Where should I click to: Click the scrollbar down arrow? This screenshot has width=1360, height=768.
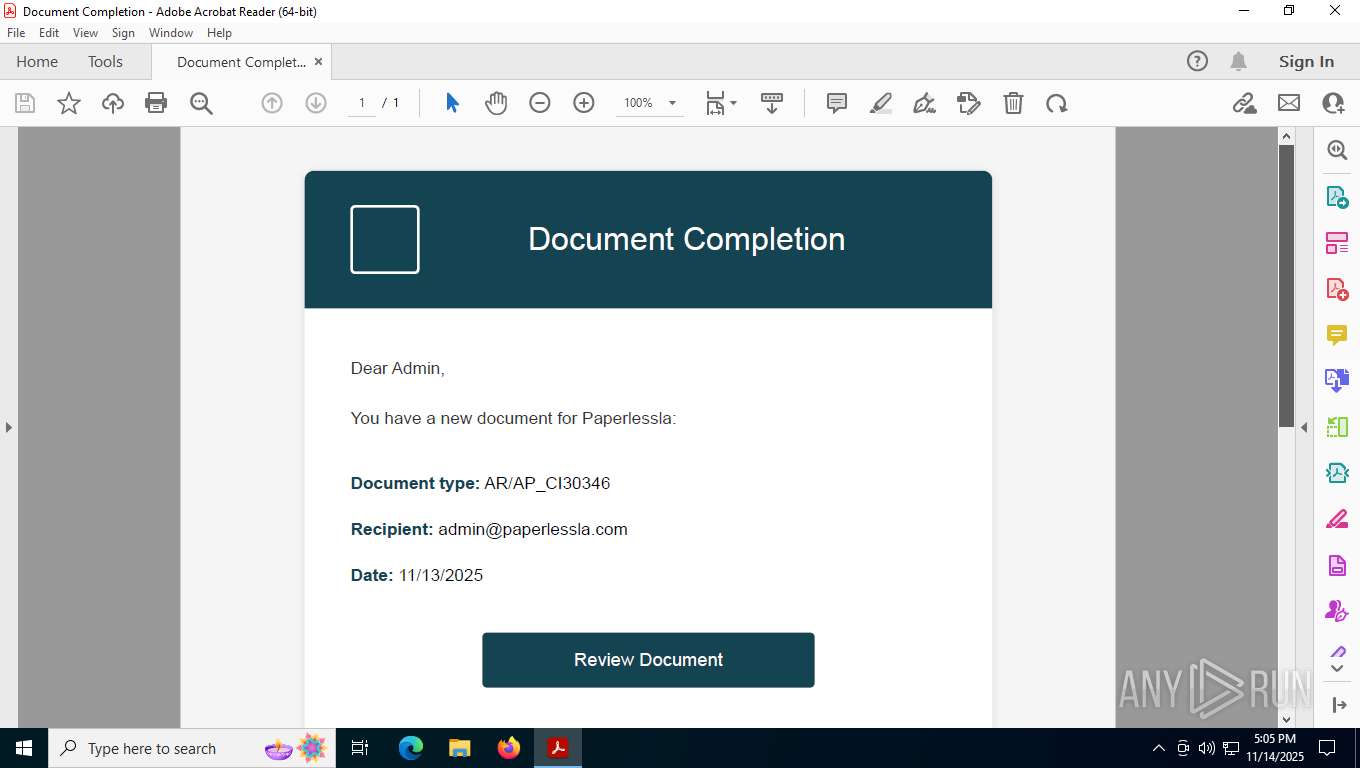[1287, 719]
